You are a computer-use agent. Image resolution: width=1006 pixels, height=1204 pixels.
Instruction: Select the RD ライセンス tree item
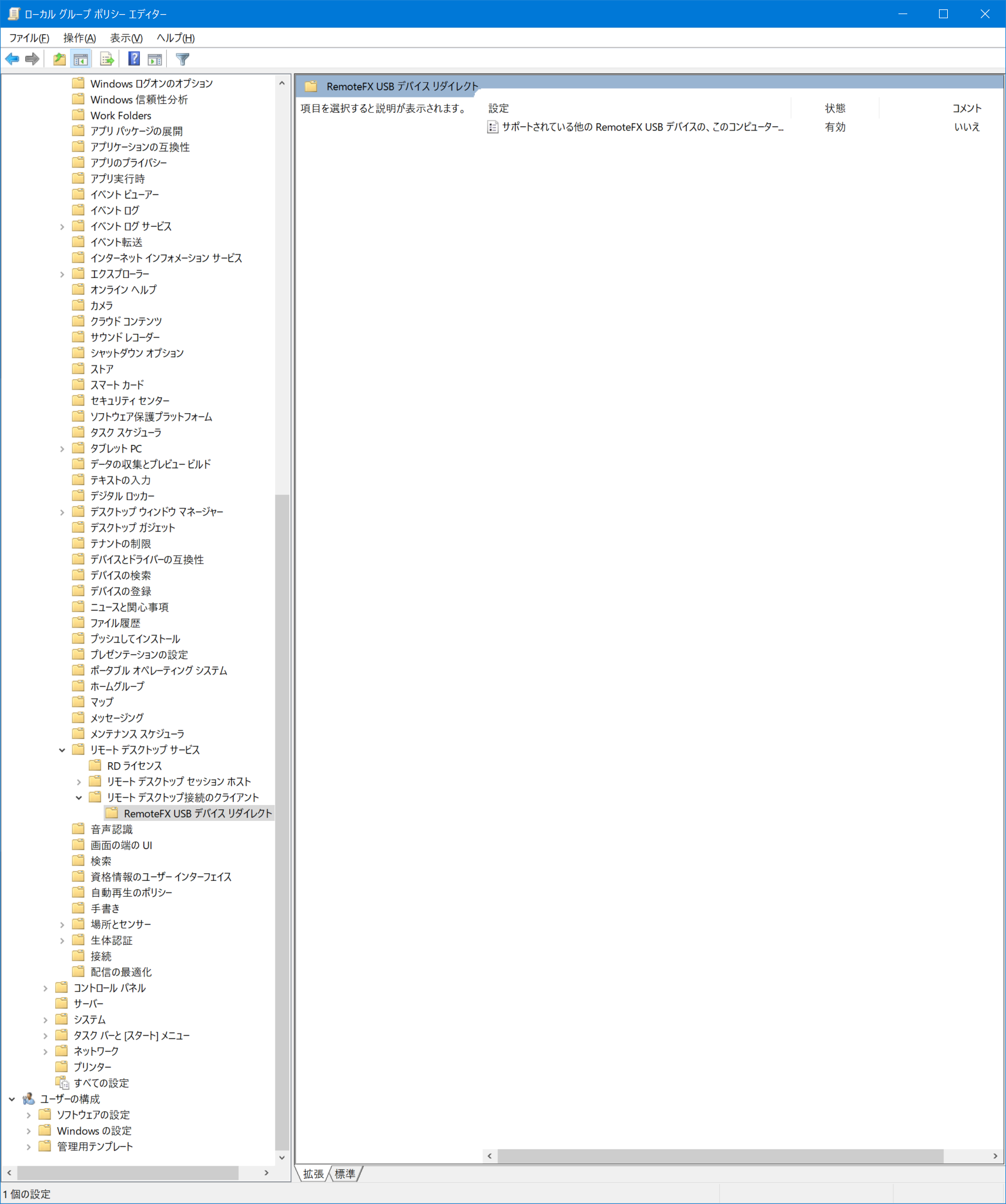click(x=134, y=766)
